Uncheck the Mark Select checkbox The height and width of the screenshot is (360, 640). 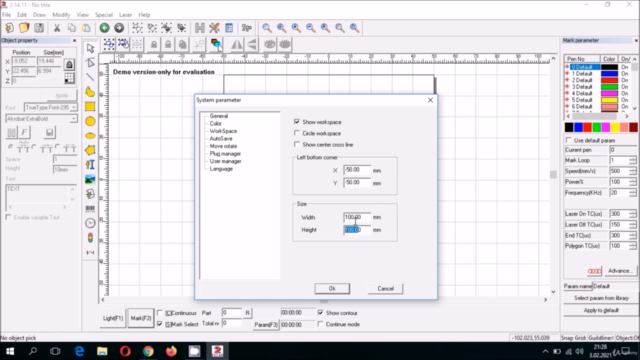pyautogui.click(x=160, y=324)
